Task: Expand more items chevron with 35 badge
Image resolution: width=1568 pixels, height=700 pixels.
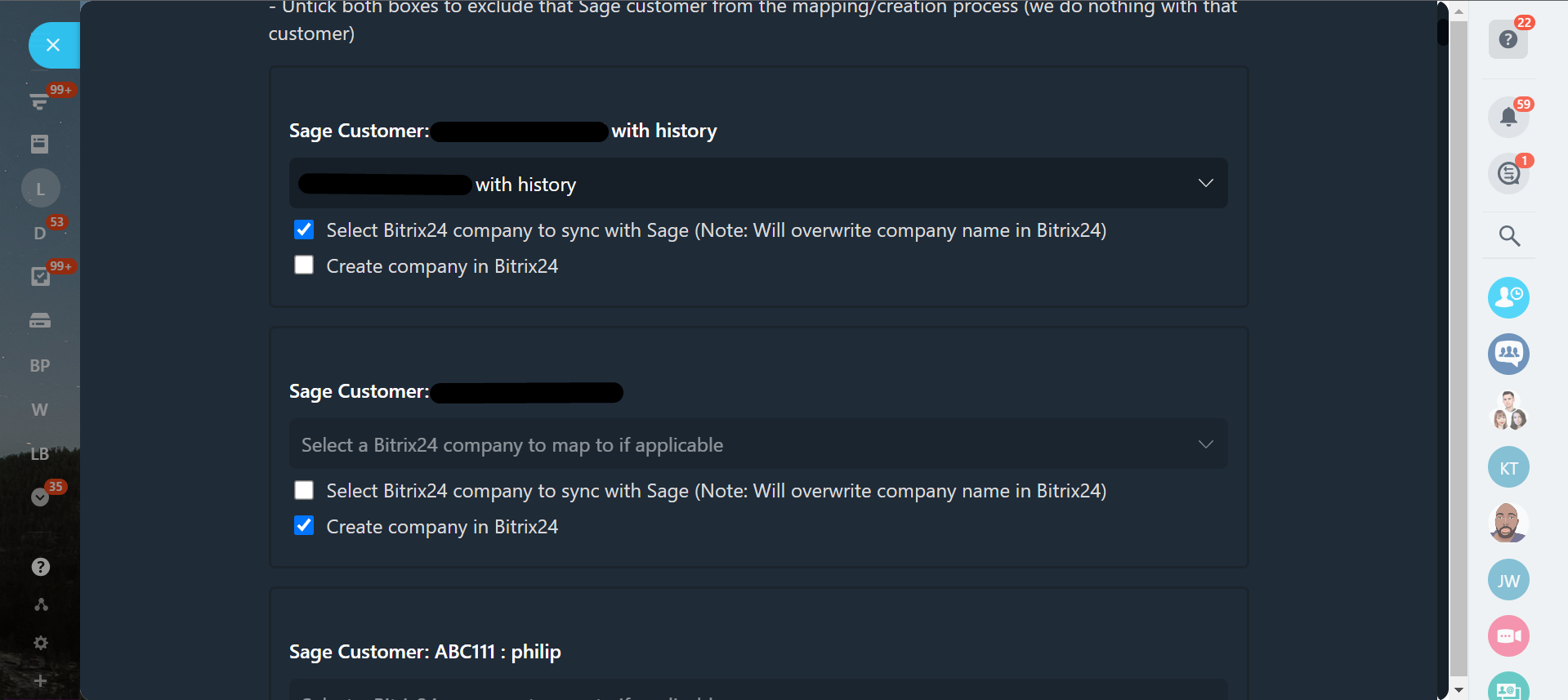Action: (39, 497)
